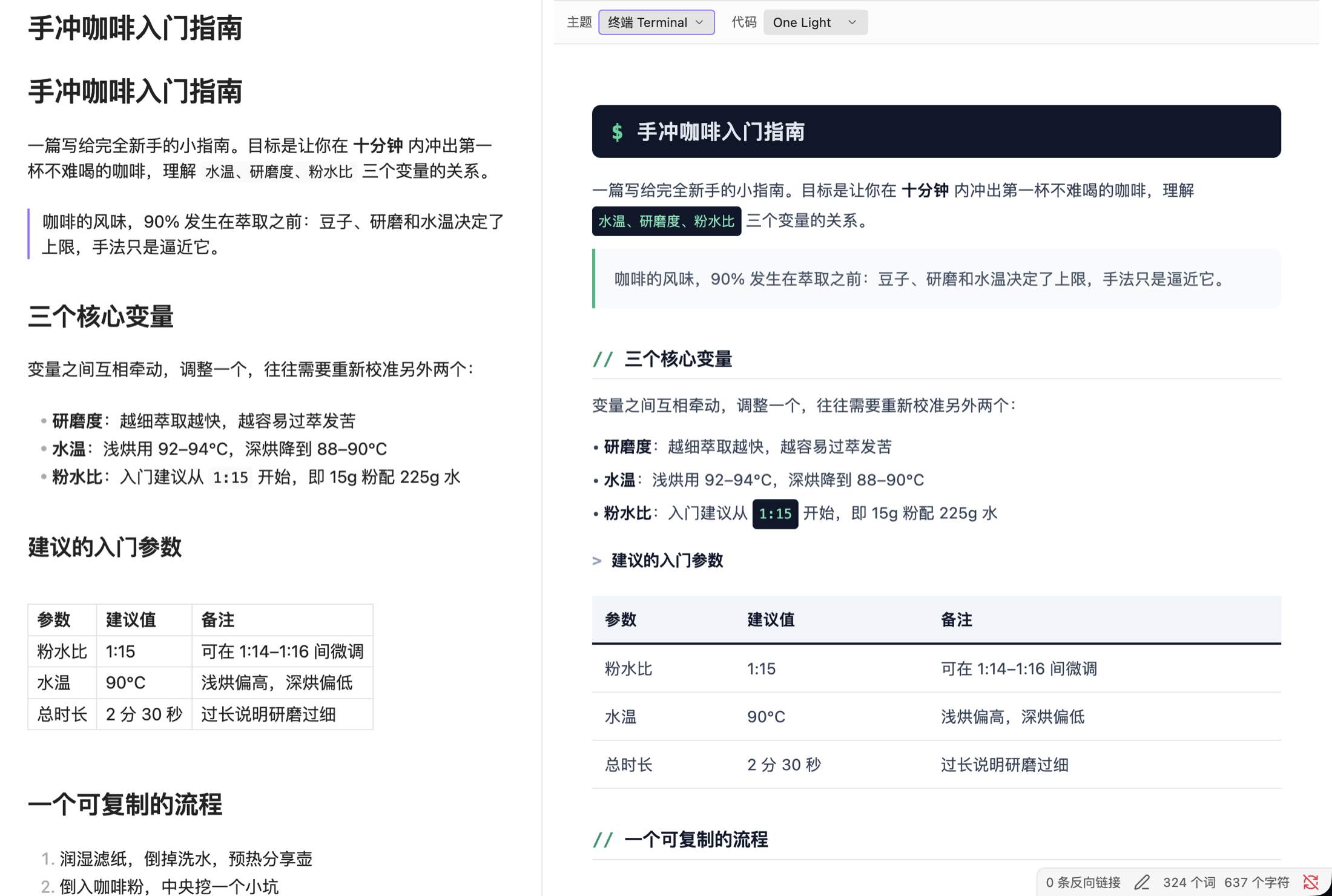Click the > 建议的入门参数 heading in the preview
Viewport: 1332px width, 896px height.
[658, 561]
